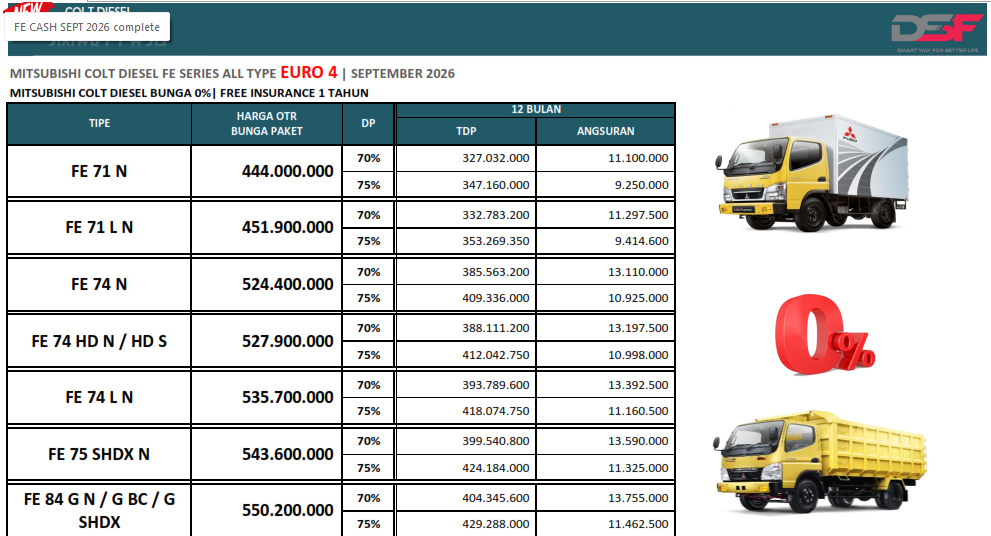
Task: Click the 75% DP cell in FE 74 N row
Action: tap(368, 298)
